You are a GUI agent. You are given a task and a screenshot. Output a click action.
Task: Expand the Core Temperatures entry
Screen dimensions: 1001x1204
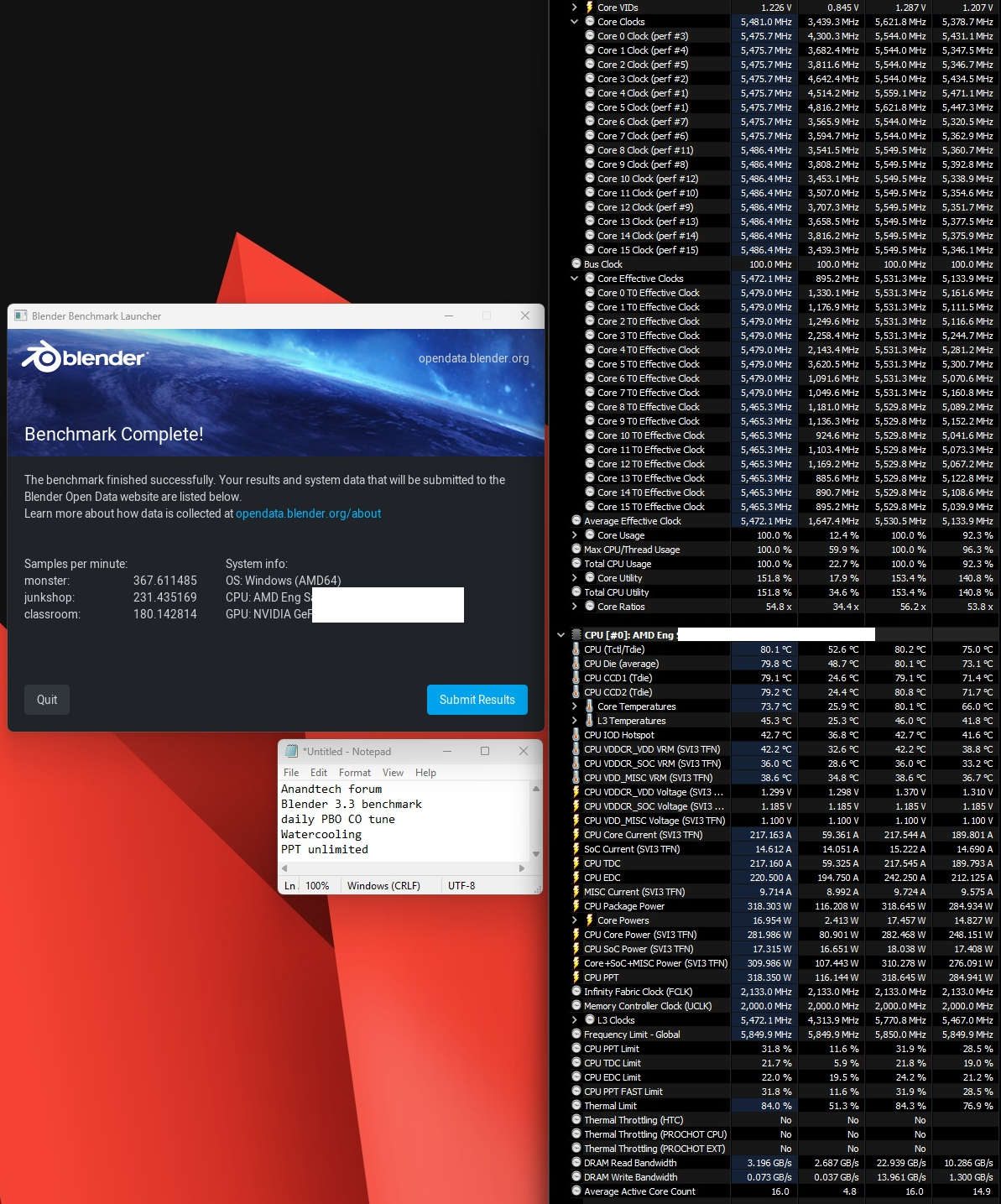pos(574,706)
